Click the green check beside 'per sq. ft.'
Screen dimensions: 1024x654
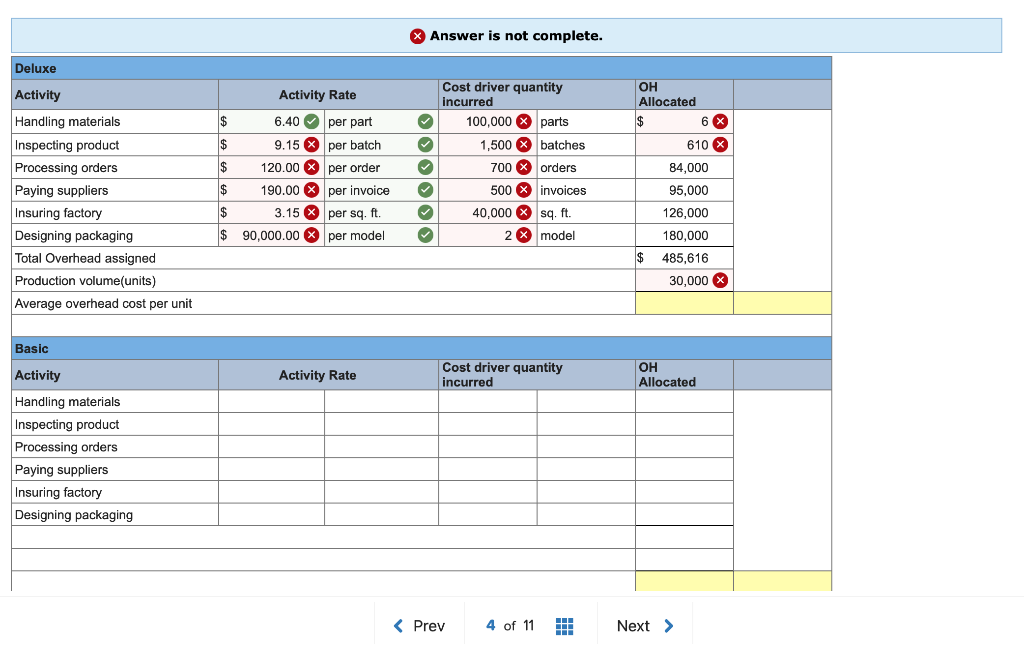pyautogui.click(x=425, y=212)
